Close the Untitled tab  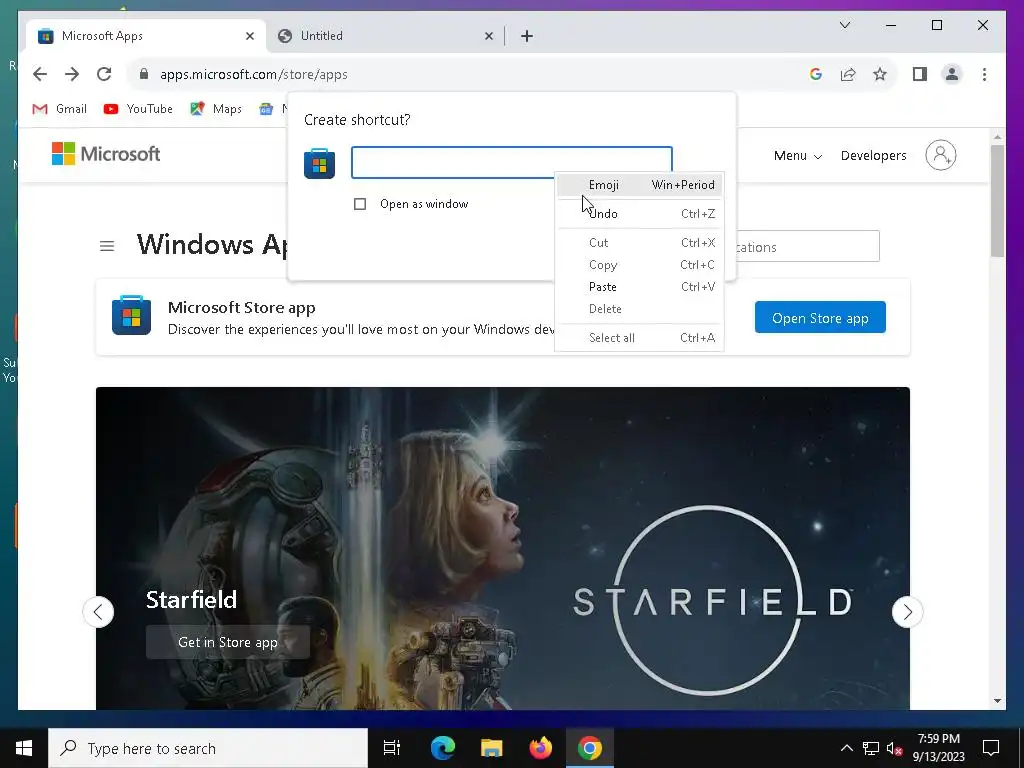[488, 36]
